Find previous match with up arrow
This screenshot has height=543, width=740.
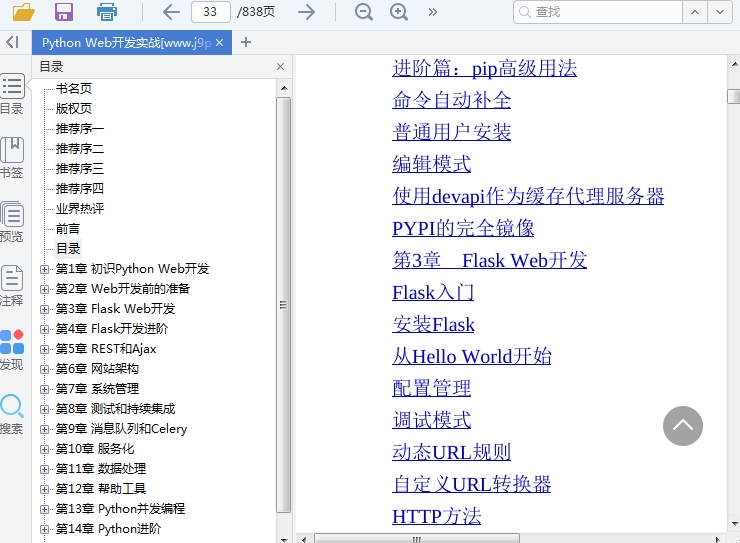pyautogui.click(x=695, y=12)
